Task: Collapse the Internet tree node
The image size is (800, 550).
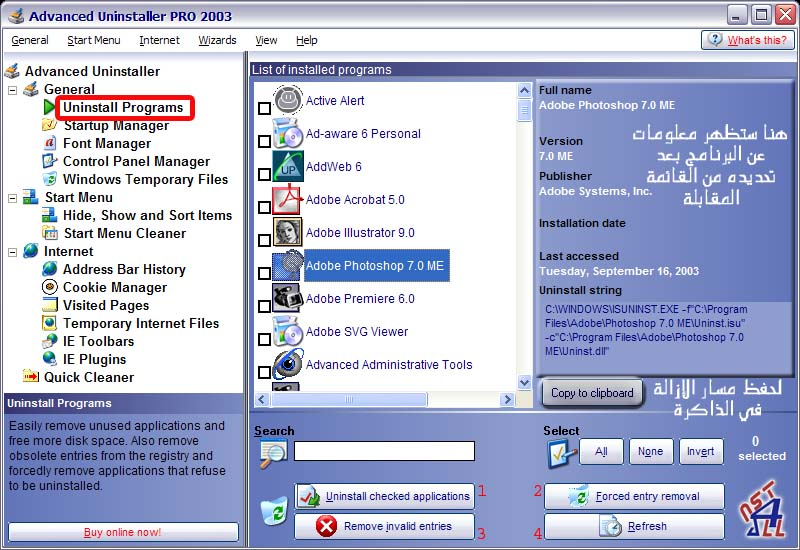Action: pyautogui.click(x=12, y=252)
